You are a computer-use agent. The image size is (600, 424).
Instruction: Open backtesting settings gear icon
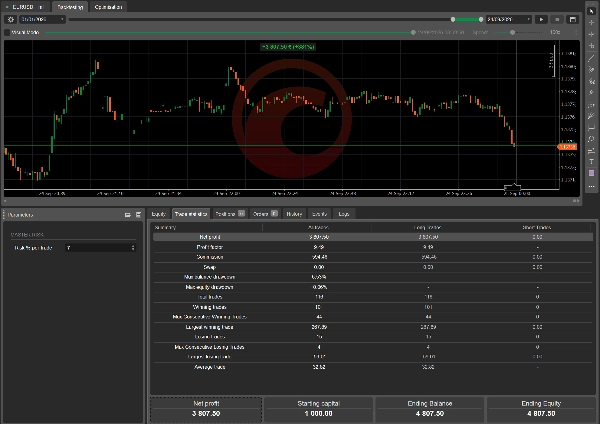[x=10, y=19]
